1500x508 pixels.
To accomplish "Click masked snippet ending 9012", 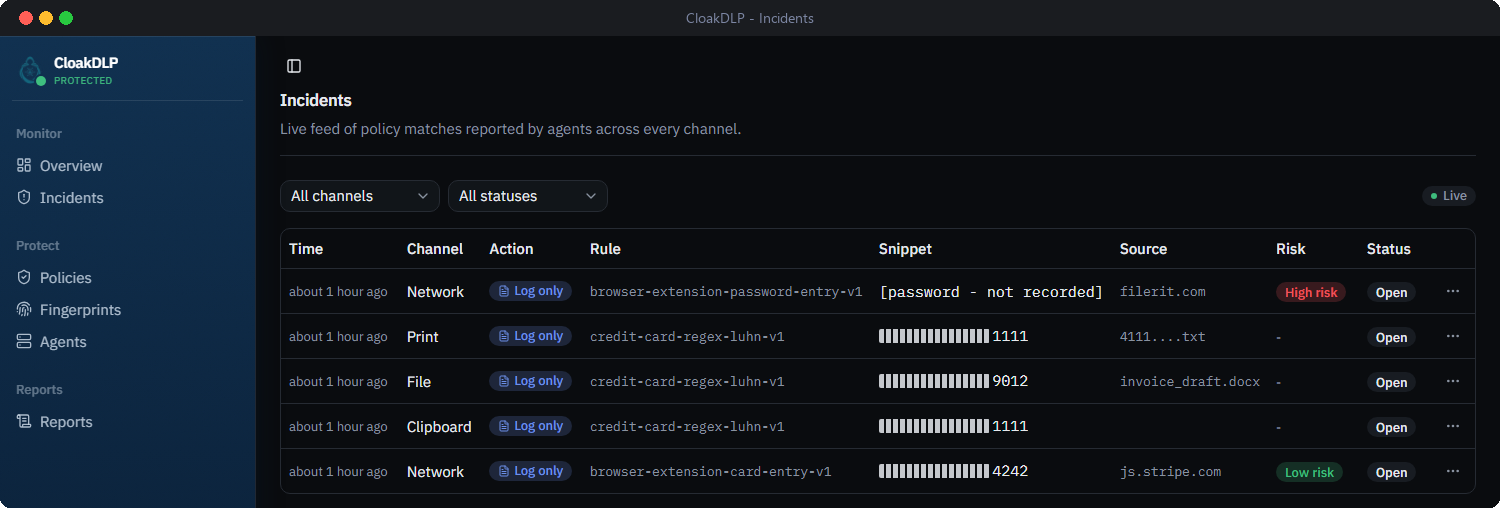I will pyautogui.click(x=953, y=381).
